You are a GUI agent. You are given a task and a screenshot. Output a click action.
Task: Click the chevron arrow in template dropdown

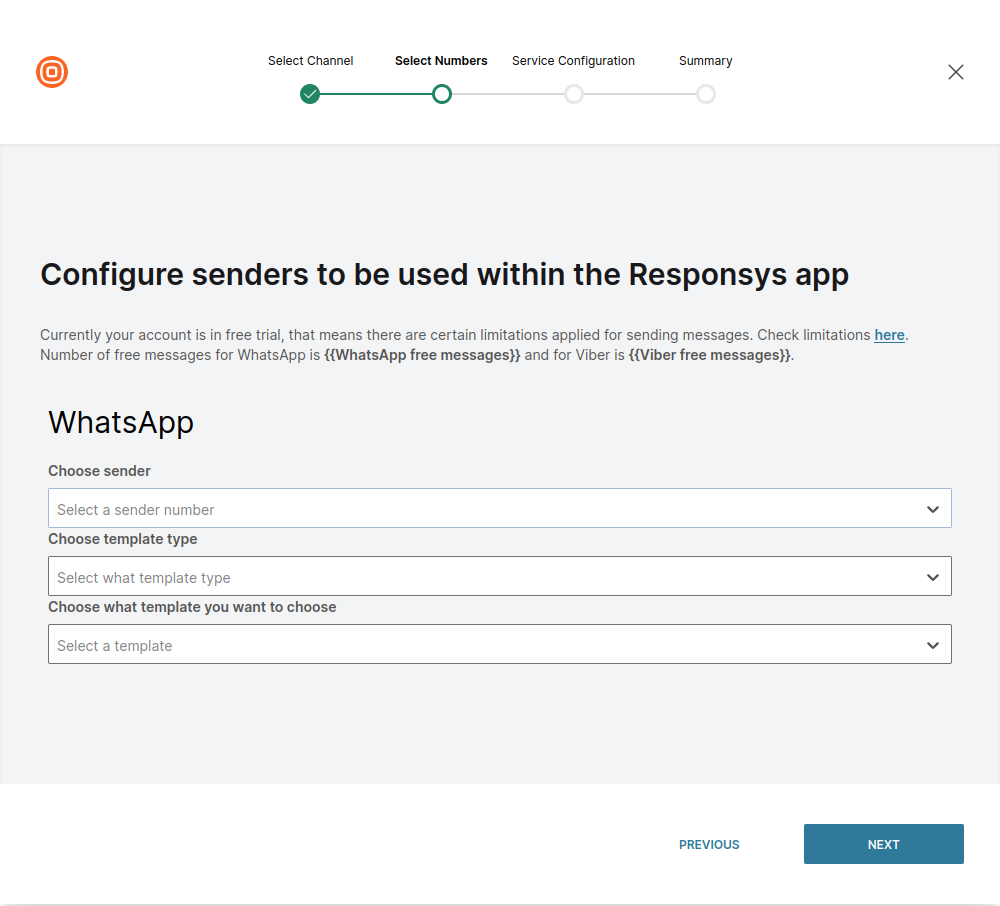click(x=932, y=645)
